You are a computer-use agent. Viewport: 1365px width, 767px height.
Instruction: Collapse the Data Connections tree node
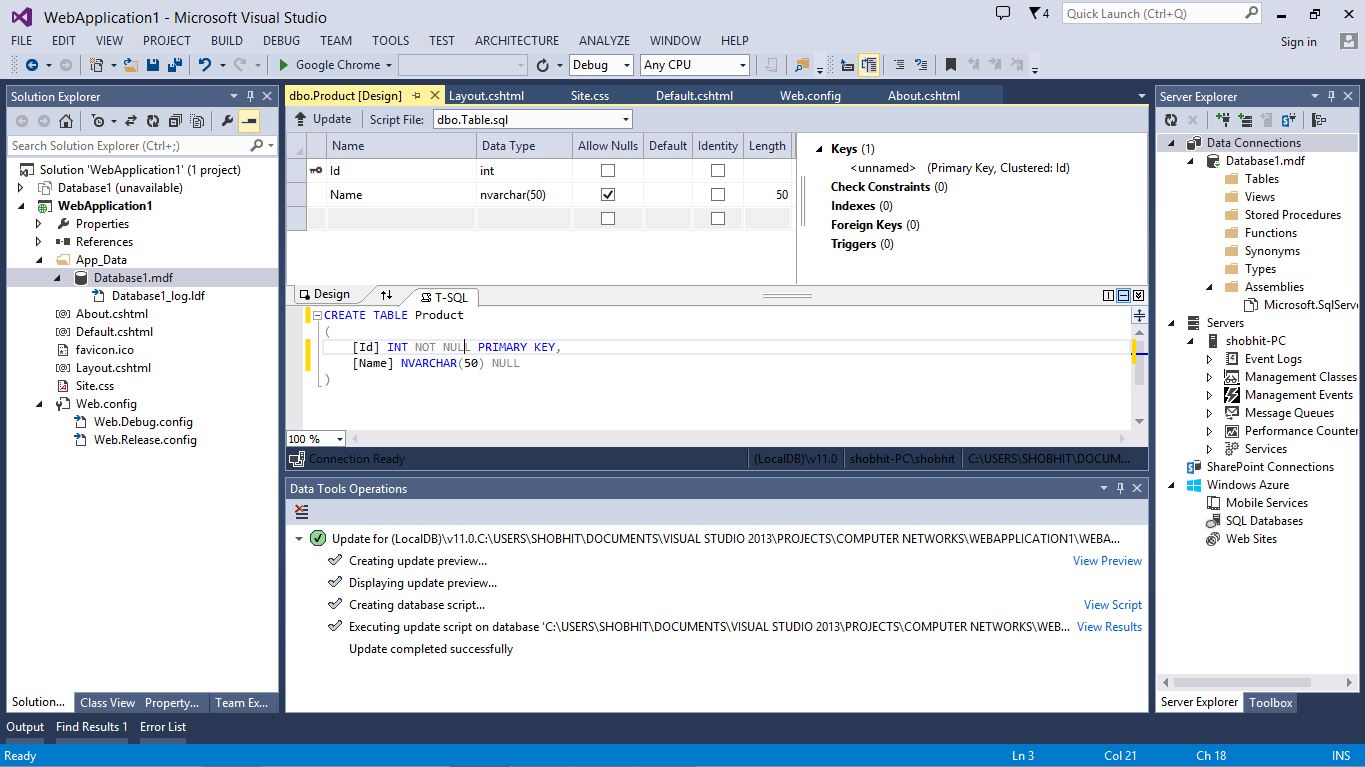point(1171,142)
